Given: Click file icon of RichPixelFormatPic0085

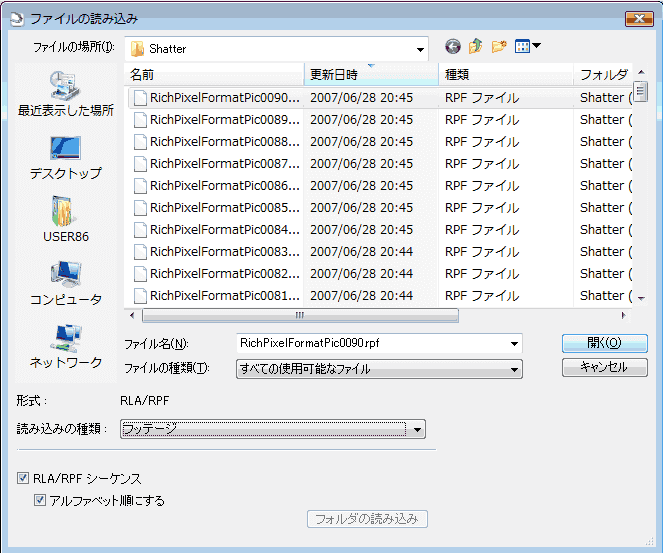Looking at the screenshot, I should pyautogui.click(x=140, y=208).
